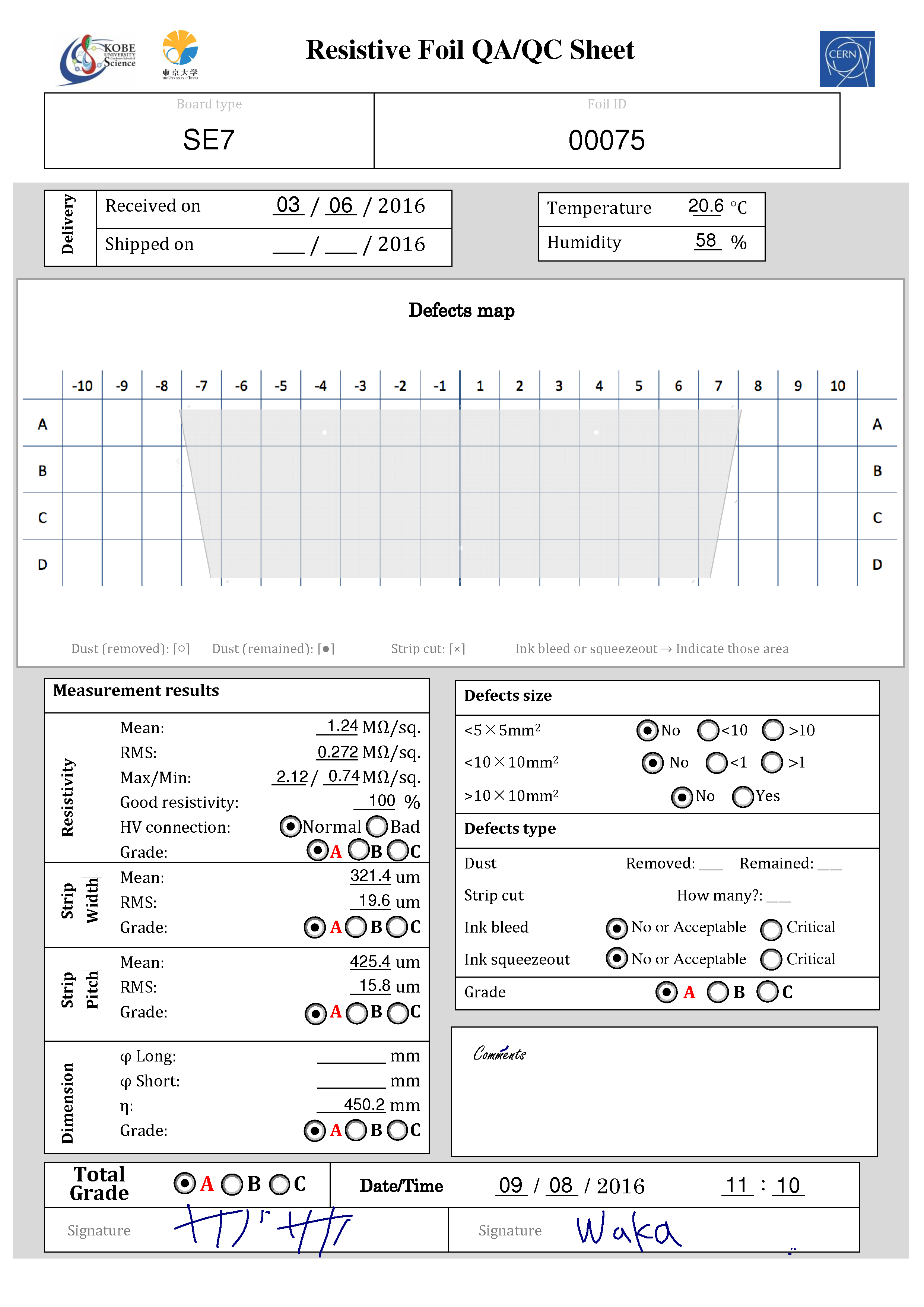The width and height of the screenshot is (924, 1307).
Task: Click the University of Tokyo ginkgo logo
Action: click(x=180, y=54)
